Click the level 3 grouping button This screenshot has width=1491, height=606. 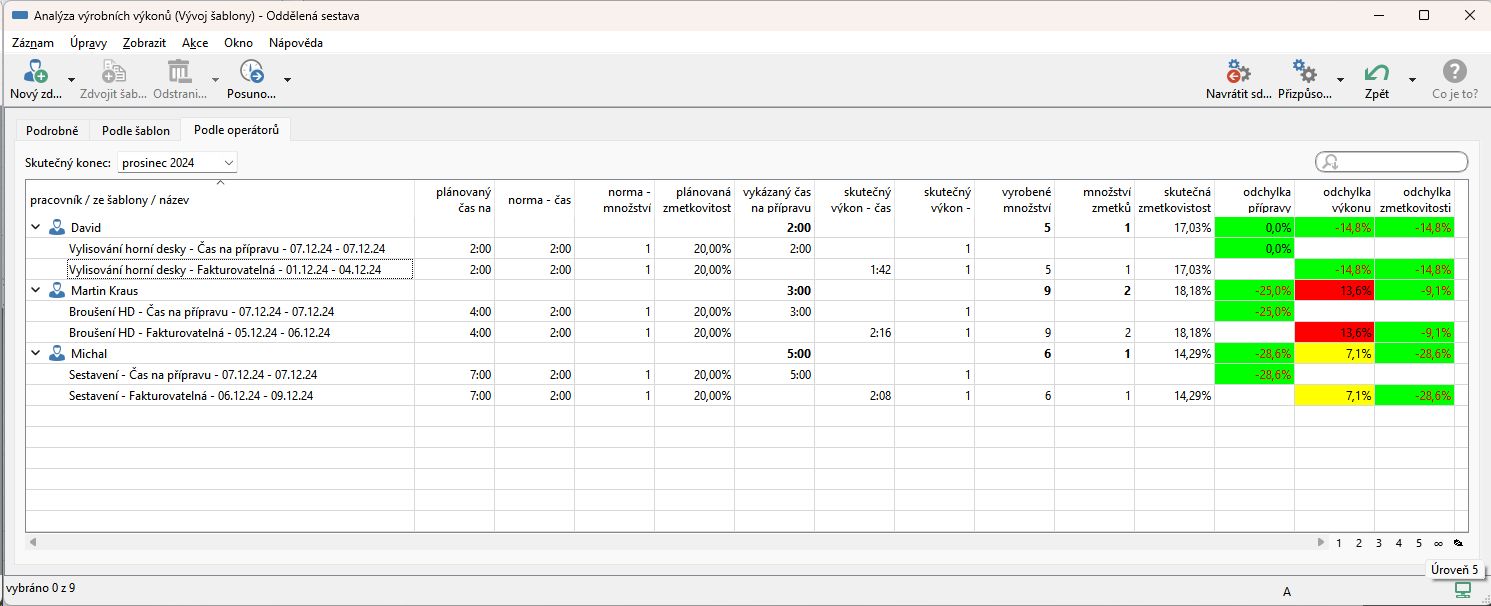[x=1378, y=543]
